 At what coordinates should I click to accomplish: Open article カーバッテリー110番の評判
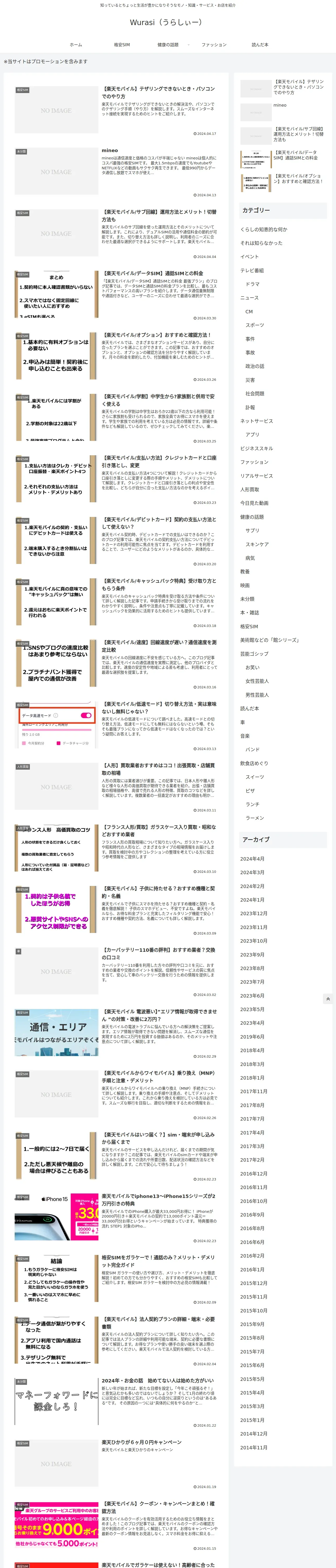point(159,953)
